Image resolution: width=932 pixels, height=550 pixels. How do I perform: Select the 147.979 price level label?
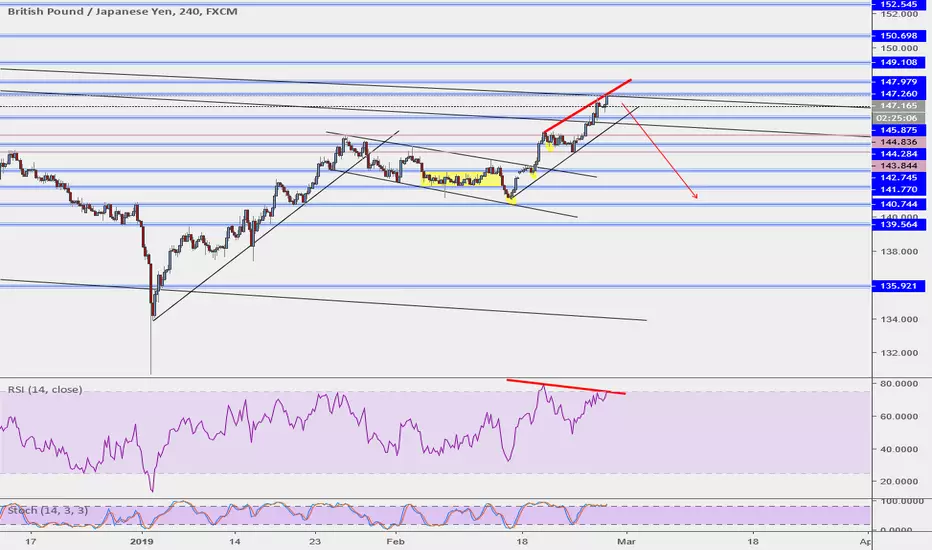898,81
